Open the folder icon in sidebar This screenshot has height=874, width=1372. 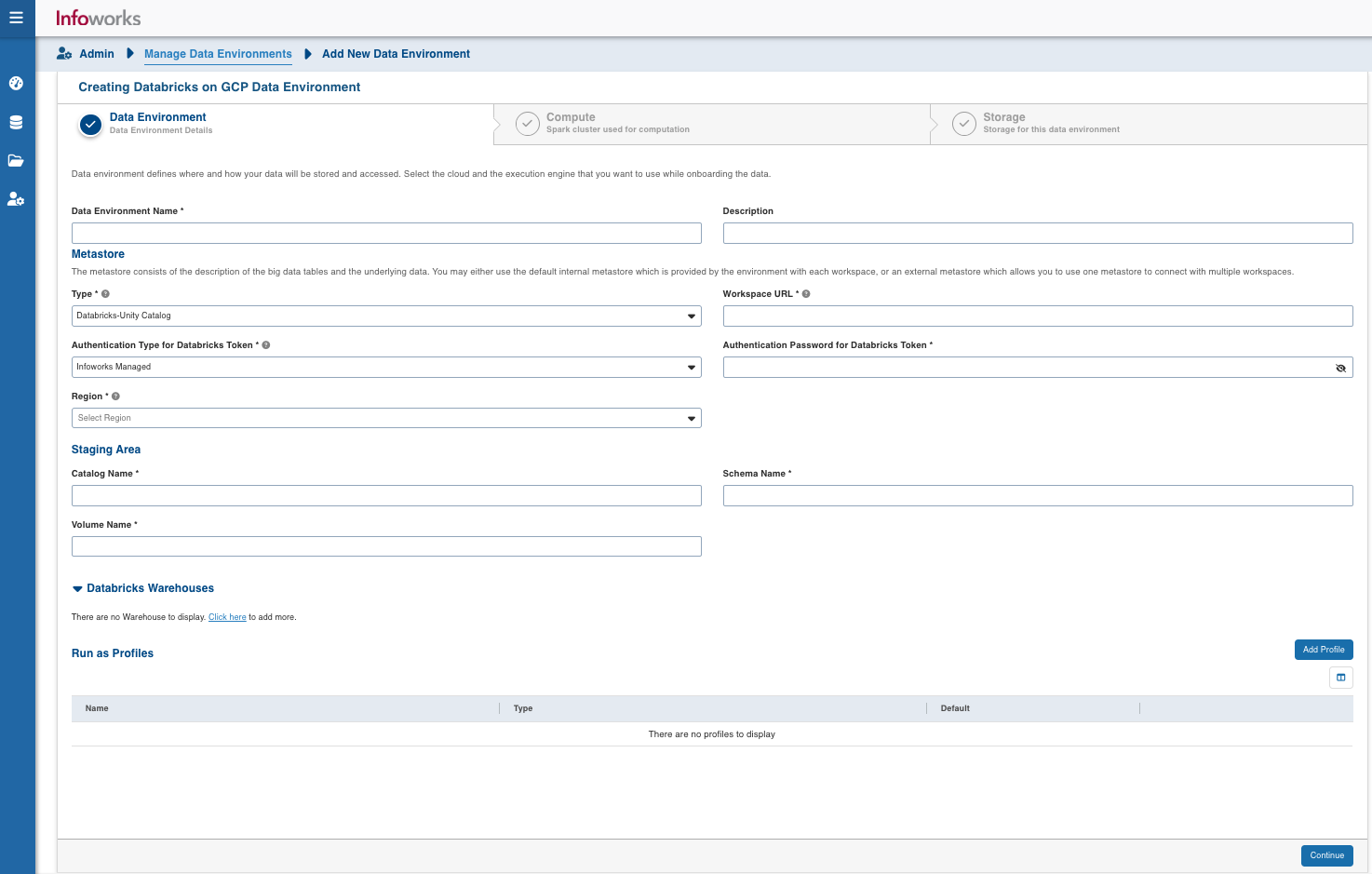click(16, 160)
